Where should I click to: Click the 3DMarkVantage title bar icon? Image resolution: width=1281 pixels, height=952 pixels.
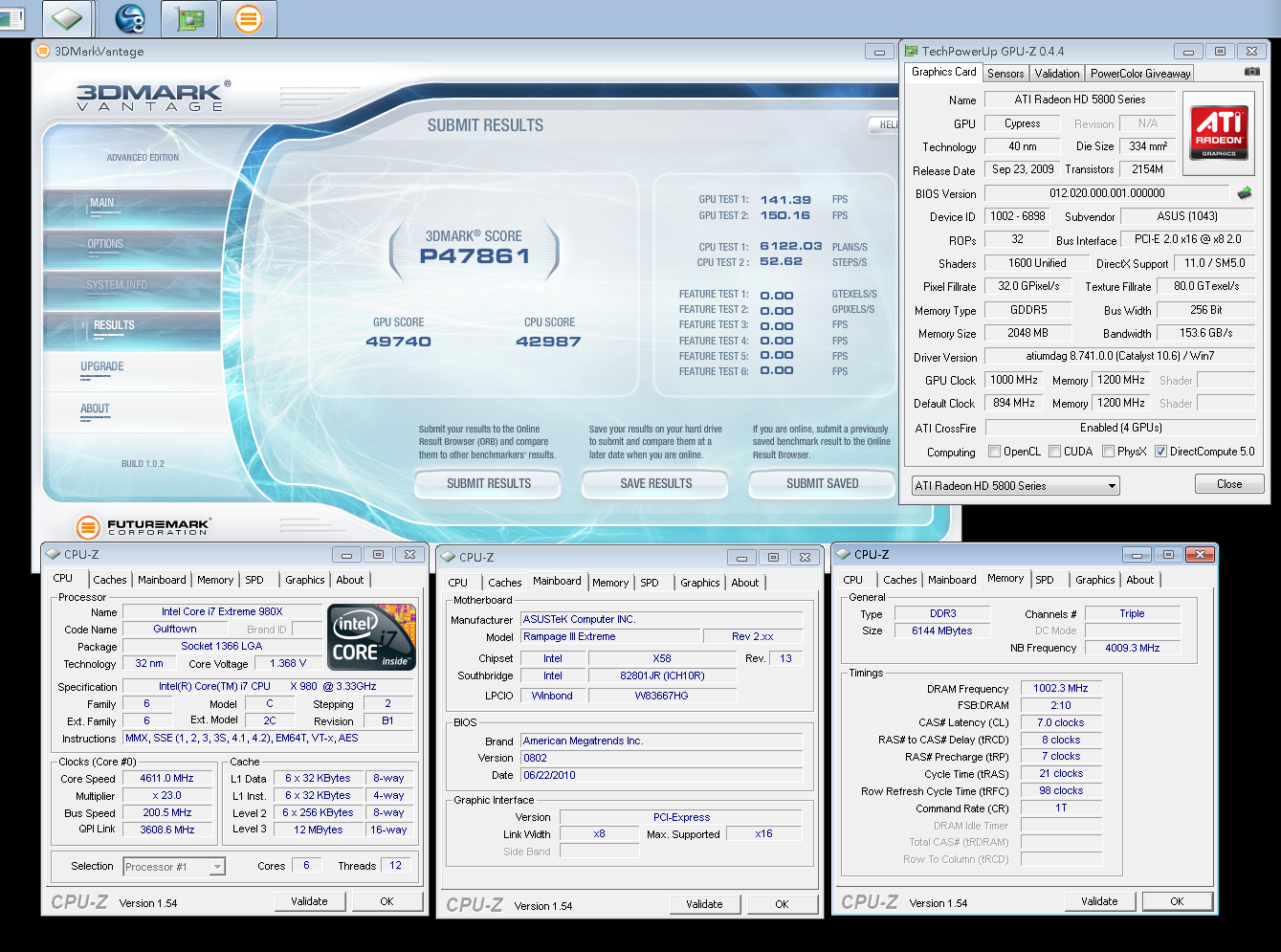(x=42, y=51)
